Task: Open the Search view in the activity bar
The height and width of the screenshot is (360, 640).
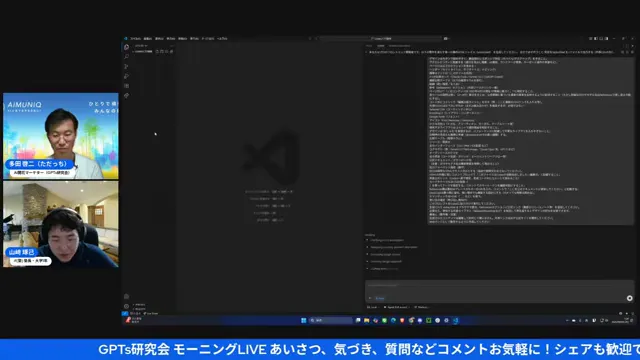Action: 127,56
